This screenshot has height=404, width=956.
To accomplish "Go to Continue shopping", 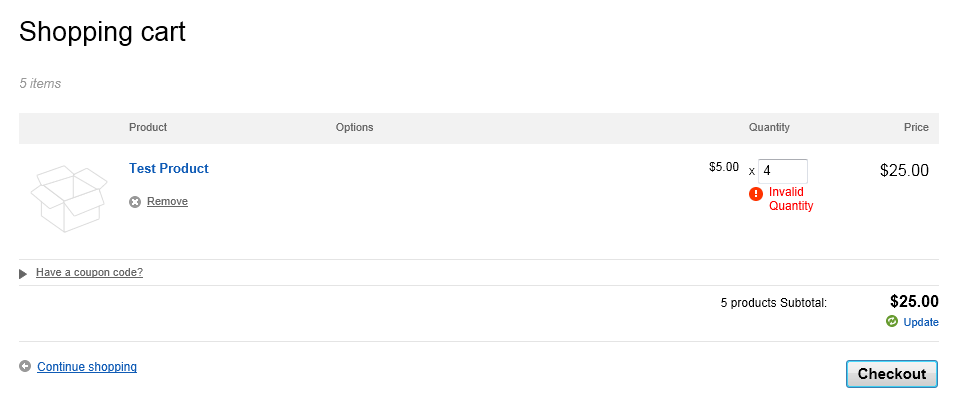I will 87,367.
